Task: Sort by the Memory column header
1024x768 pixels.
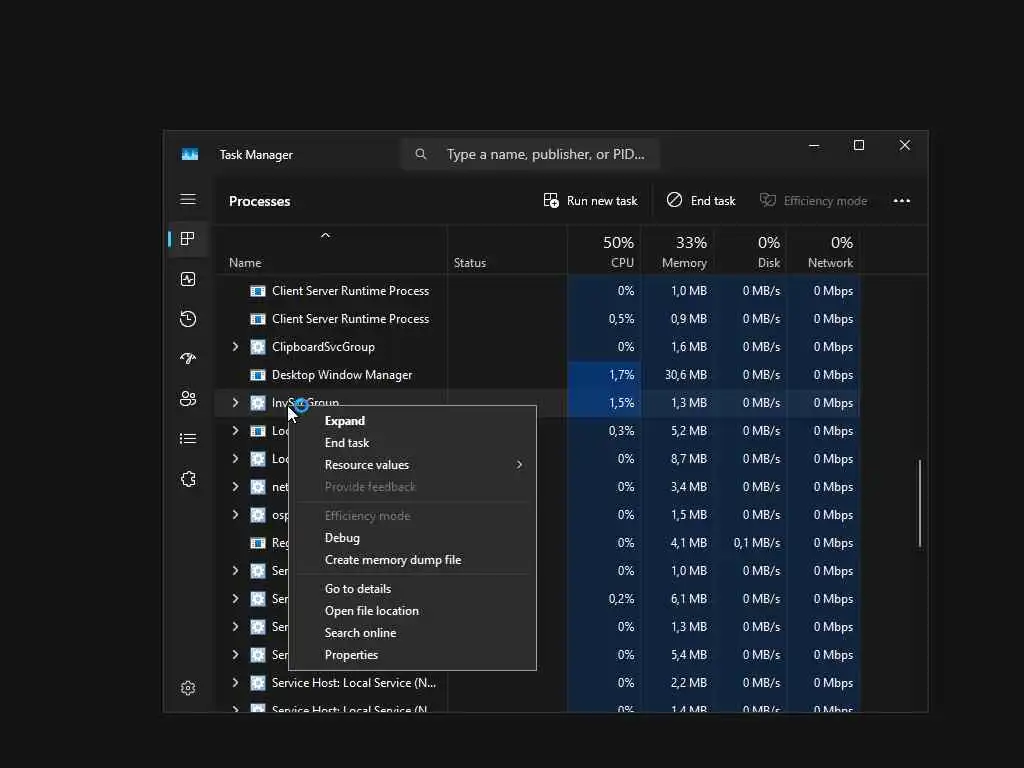Action: click(677, 252)
